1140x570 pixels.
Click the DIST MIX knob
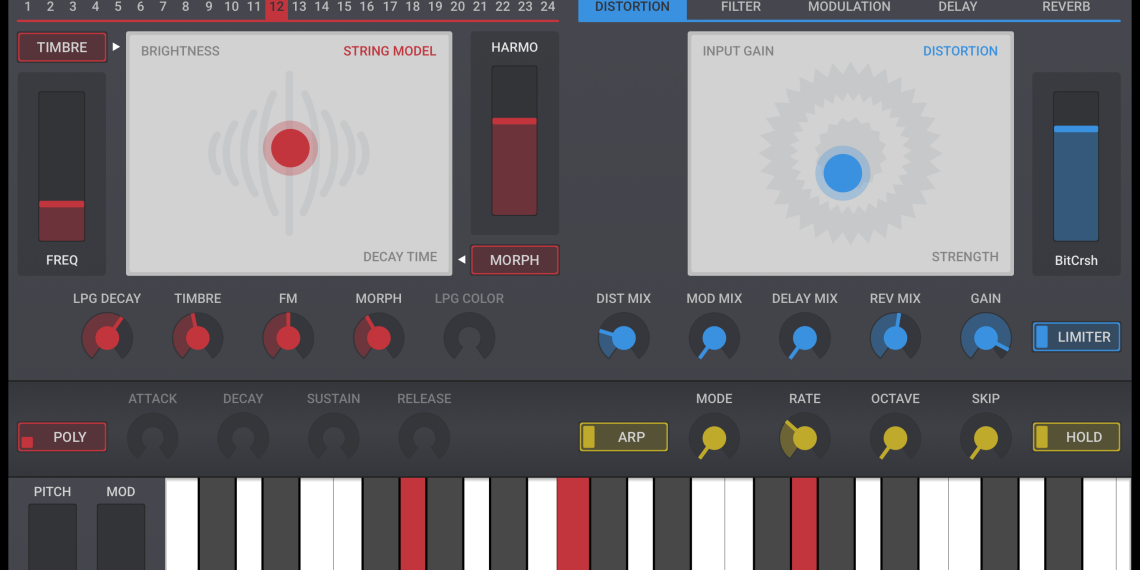tap(623, 338)
